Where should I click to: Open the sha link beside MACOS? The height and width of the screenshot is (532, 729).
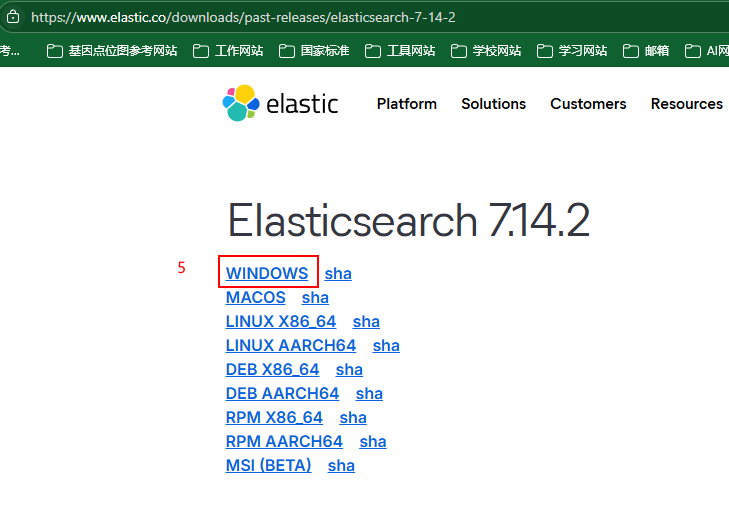tap(315, 298)
